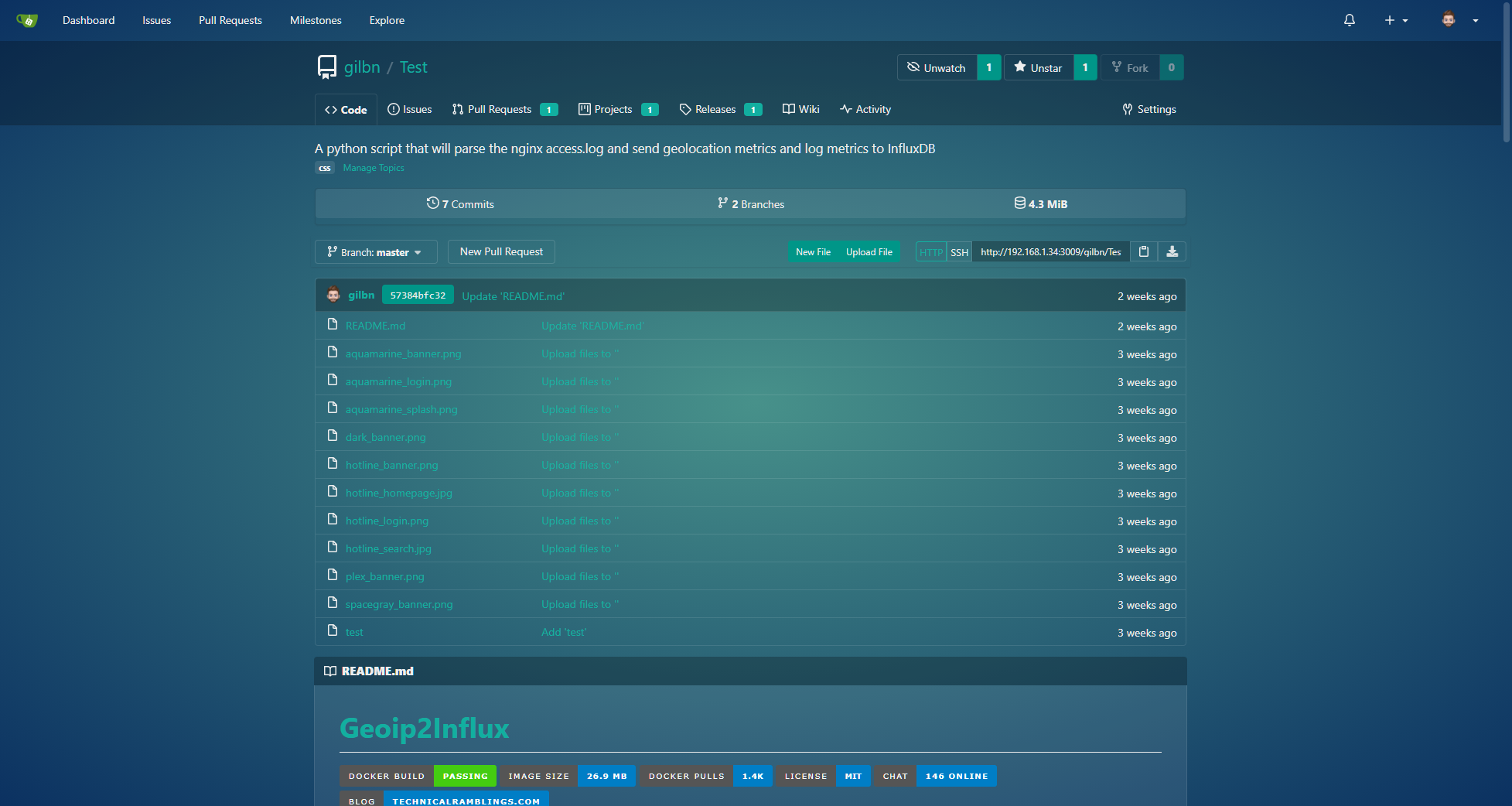
Task: Switch clone URL to SSH
Action: point(959,252)
